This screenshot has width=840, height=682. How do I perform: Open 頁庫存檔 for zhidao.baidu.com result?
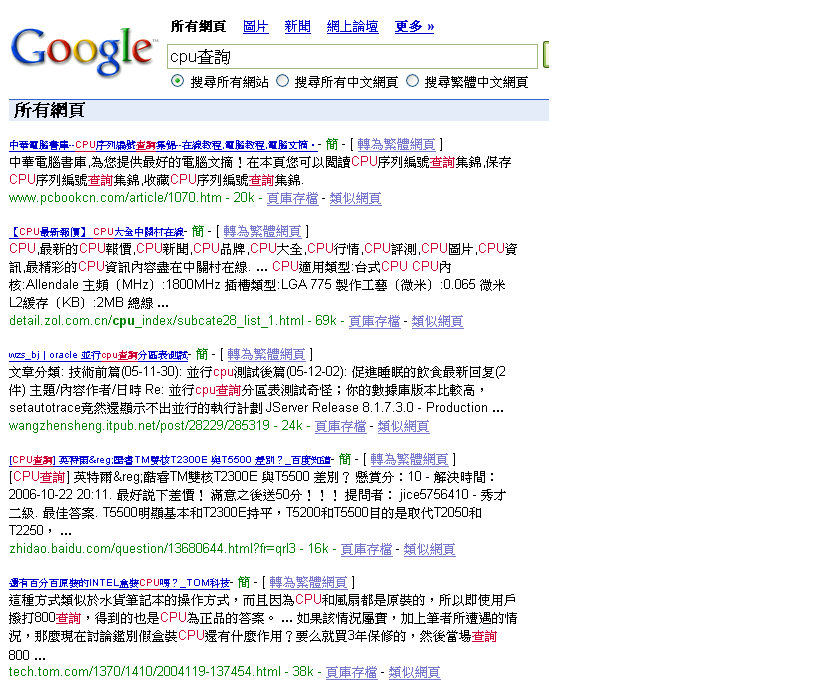point(366,549)
